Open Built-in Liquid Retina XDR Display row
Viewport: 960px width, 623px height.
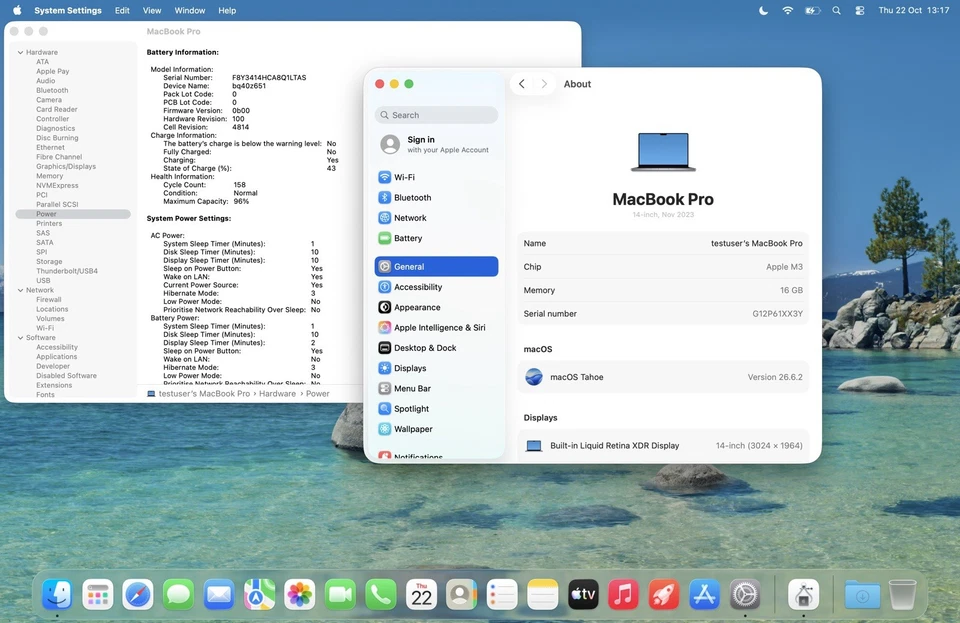[663, 446]
